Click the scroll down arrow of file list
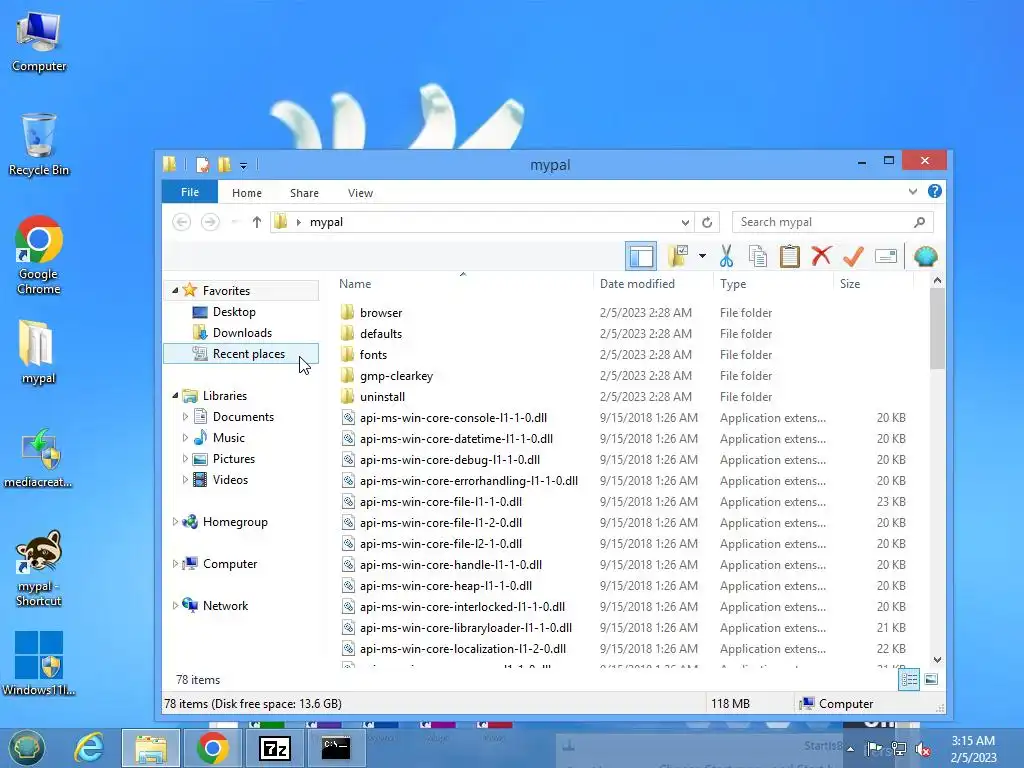The width and height of the screenshot is (1024, 768). [x=937, y=660]
